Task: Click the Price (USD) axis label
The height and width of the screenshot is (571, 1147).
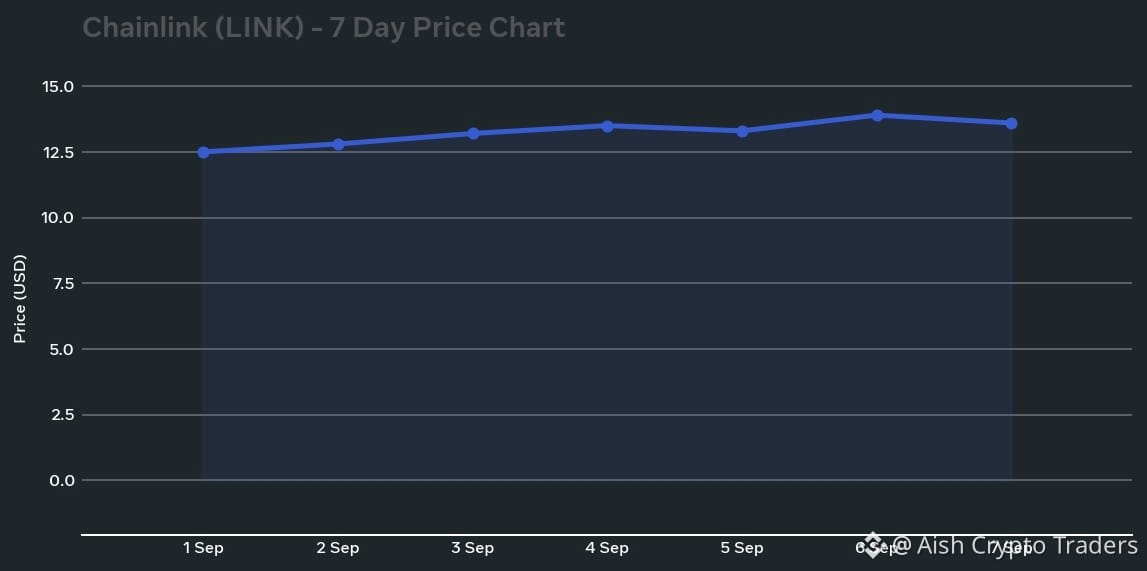Action: pyautogui.click(x=20, y=299)
